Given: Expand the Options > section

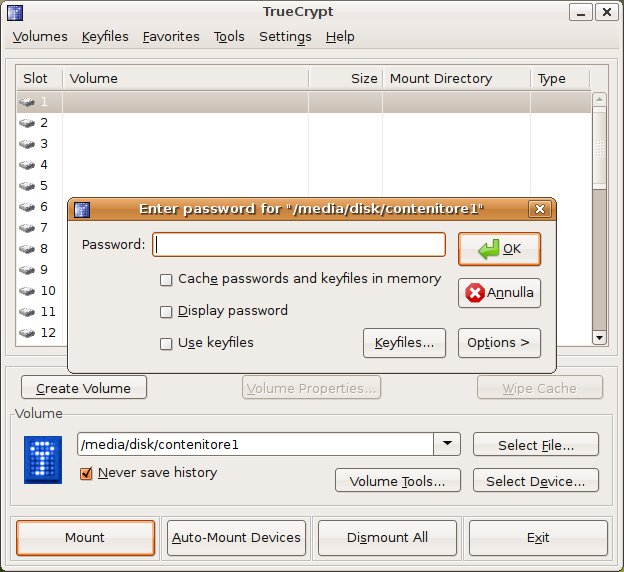Looking at the screenshot, I should pyautogui.click(x=499, y=343).
